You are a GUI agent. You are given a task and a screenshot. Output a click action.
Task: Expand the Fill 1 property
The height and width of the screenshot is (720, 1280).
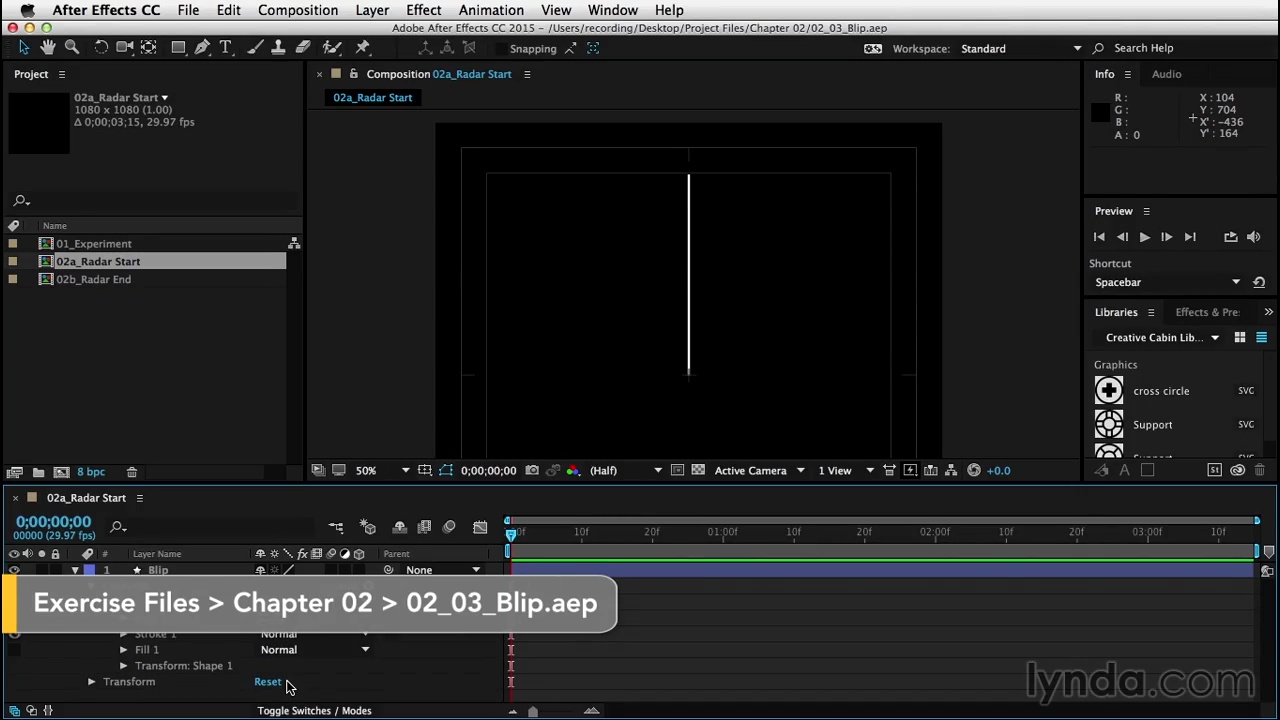pyautogui.click(x=123, y=650)
